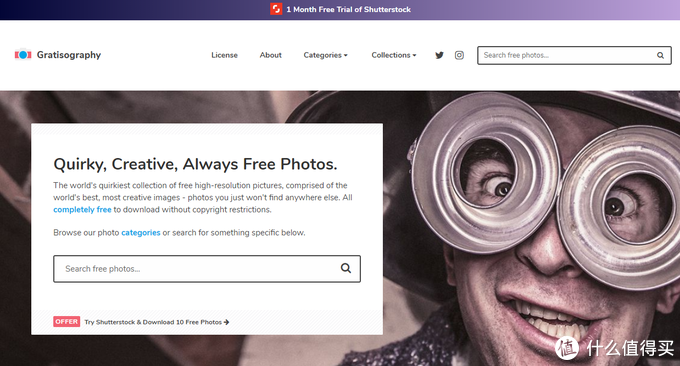Click '1 Month Free Trial of Shutterstock' banner
This screenshot has width=680, height=366.
click(x=348, y=10)
